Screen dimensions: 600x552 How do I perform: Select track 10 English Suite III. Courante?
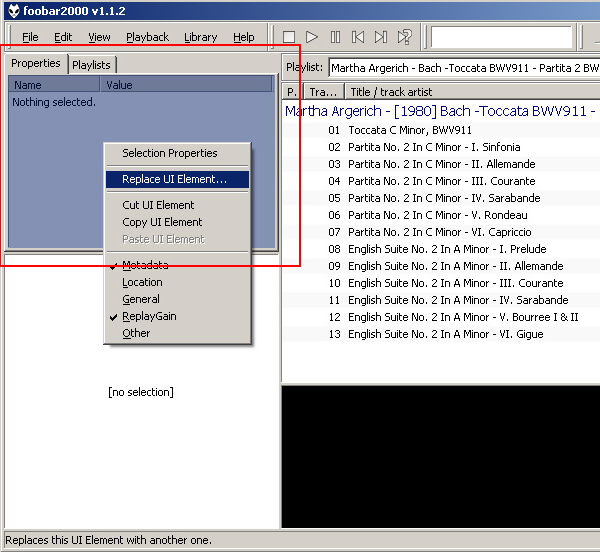(441, 283)
